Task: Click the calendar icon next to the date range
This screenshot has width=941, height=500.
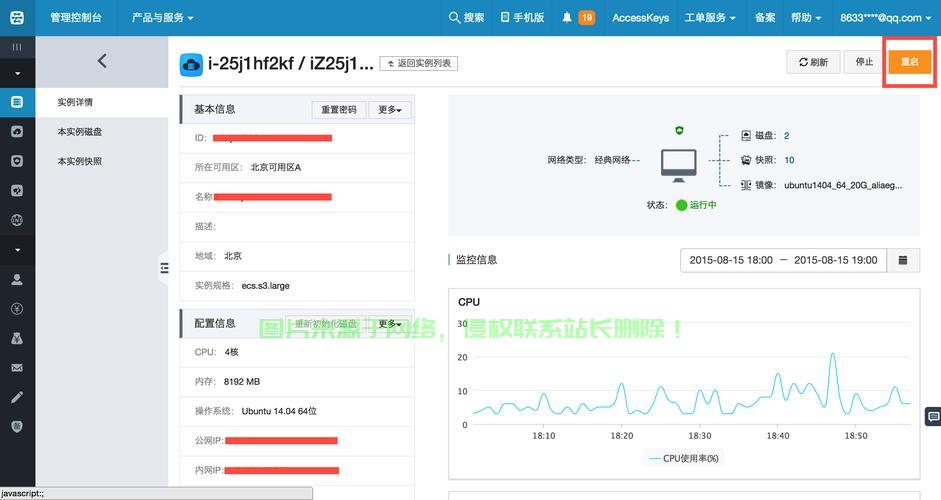Action: click(903, 260)
